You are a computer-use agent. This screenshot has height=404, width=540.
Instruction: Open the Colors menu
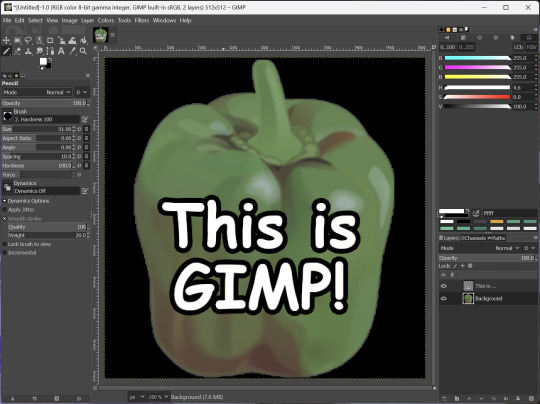coord(106,20)
